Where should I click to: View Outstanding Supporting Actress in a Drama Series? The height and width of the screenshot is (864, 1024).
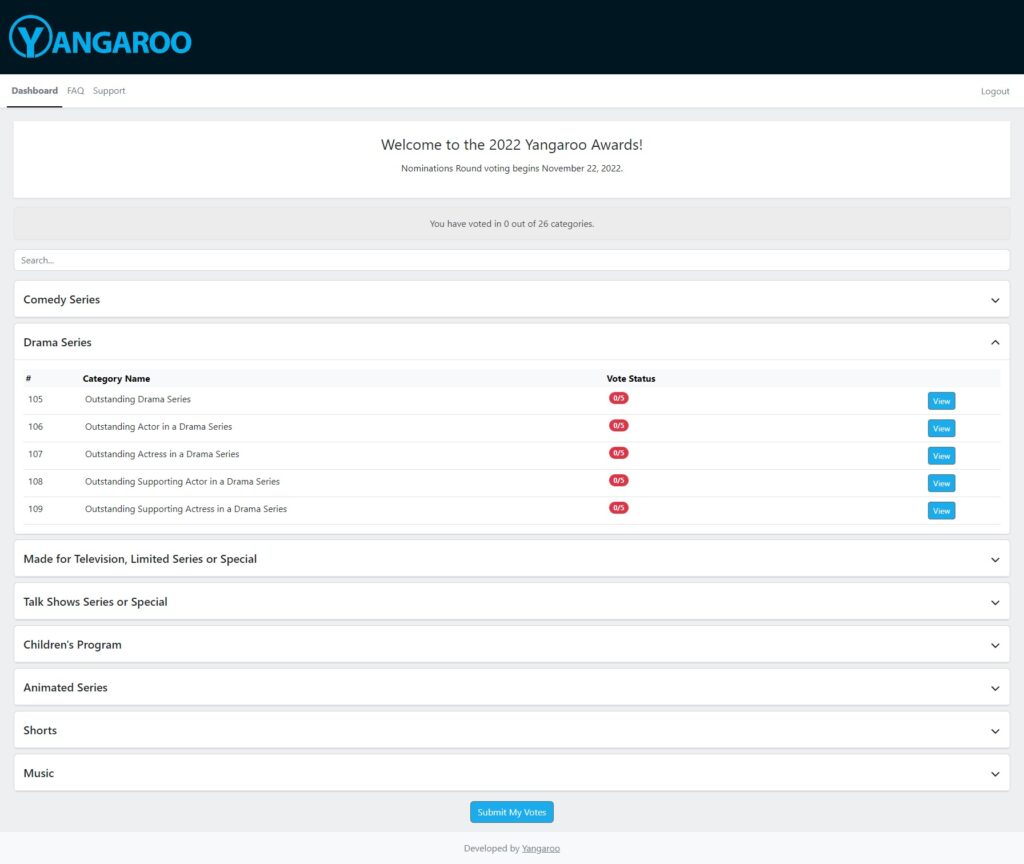point(941,511)
